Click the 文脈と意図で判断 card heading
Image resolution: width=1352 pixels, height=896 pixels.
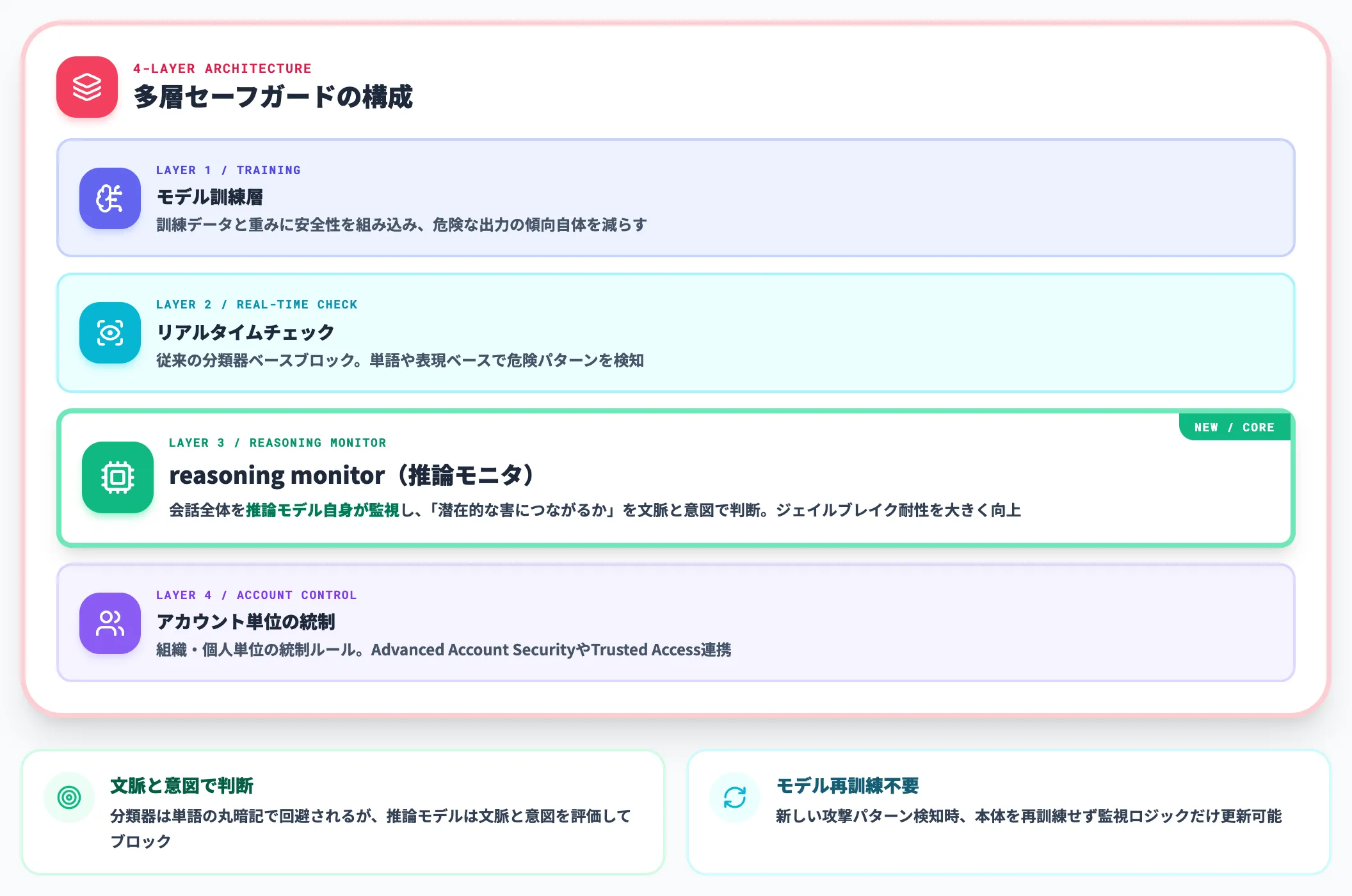click(182, 785)
